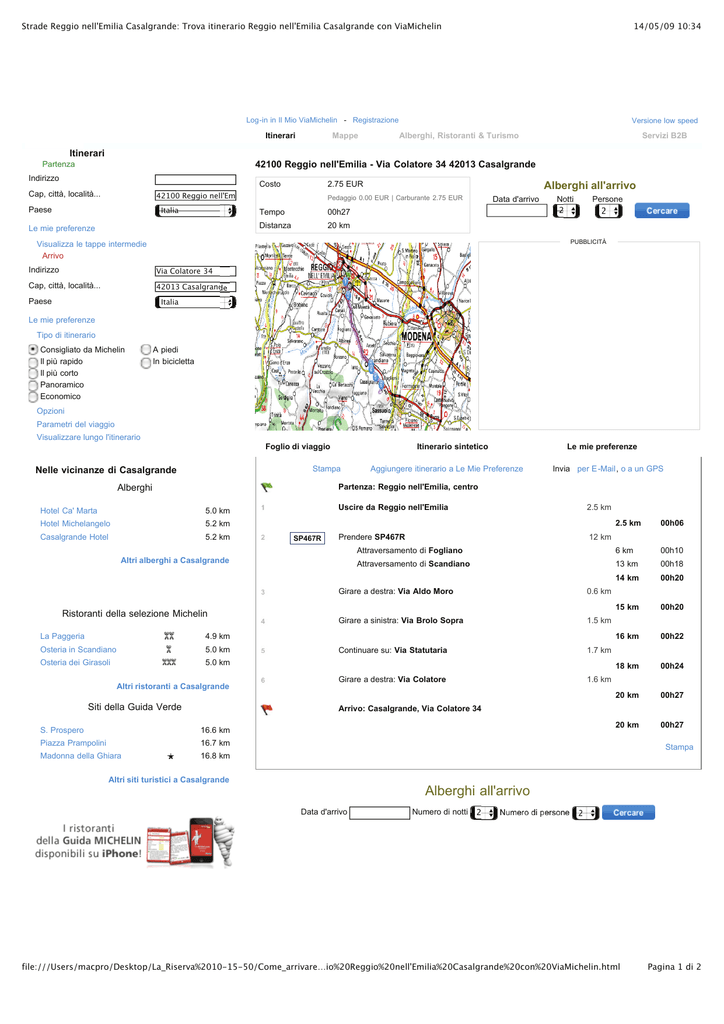Open the Numero di persone selector
Screen dimensions: 724x1024
[x=586, y=813]
